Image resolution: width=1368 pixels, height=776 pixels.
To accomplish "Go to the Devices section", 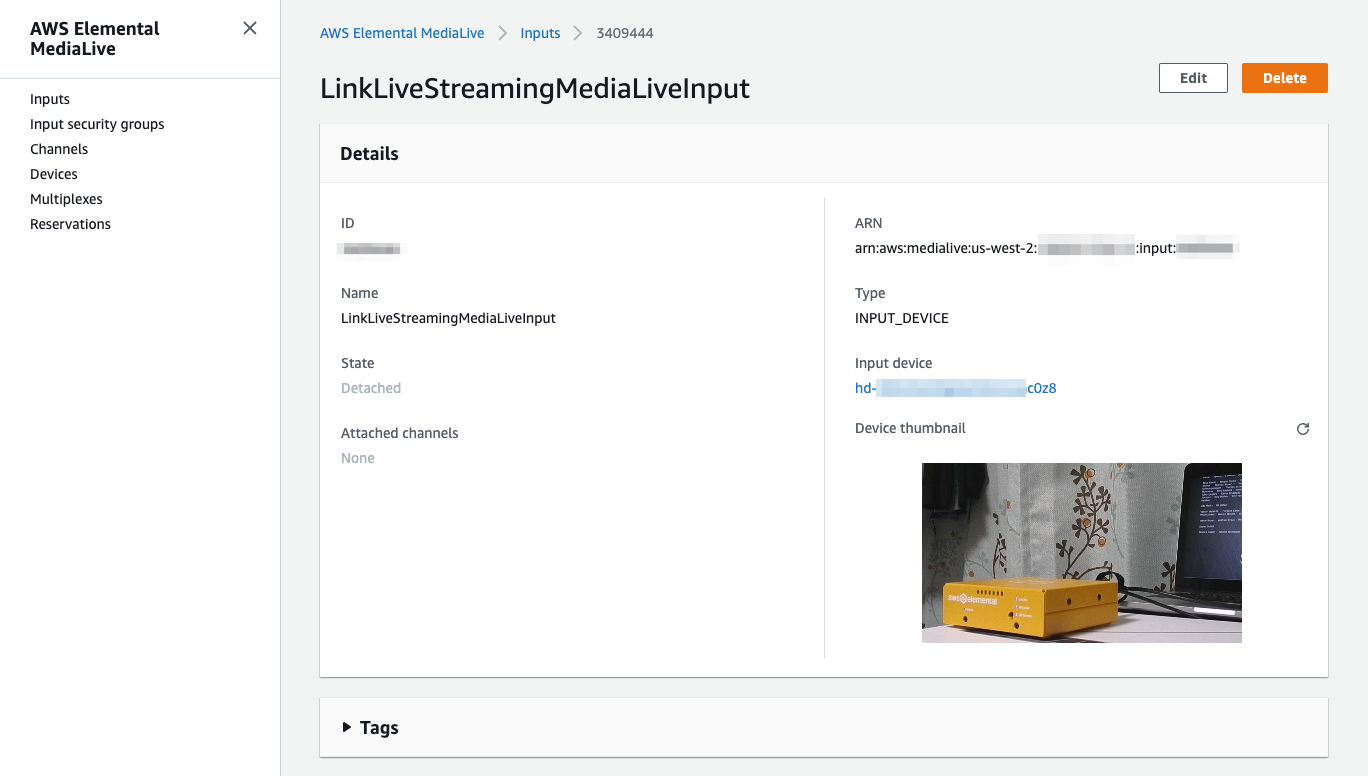I will pyautogui.click(x=53, y=173).
